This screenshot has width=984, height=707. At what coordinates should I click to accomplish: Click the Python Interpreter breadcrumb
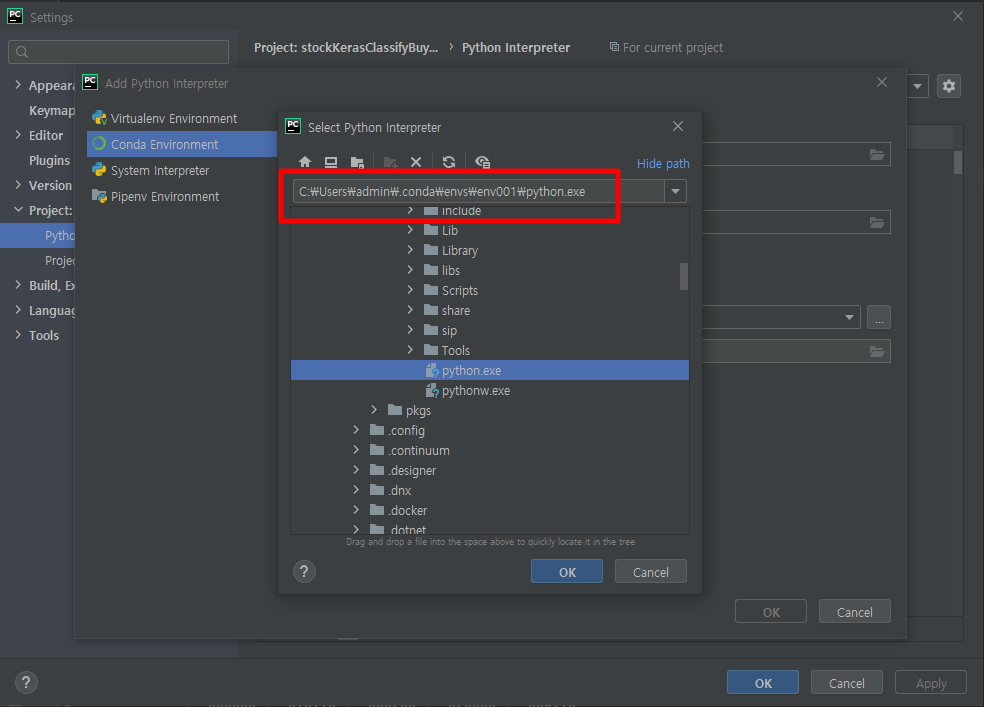pos(516,48)
